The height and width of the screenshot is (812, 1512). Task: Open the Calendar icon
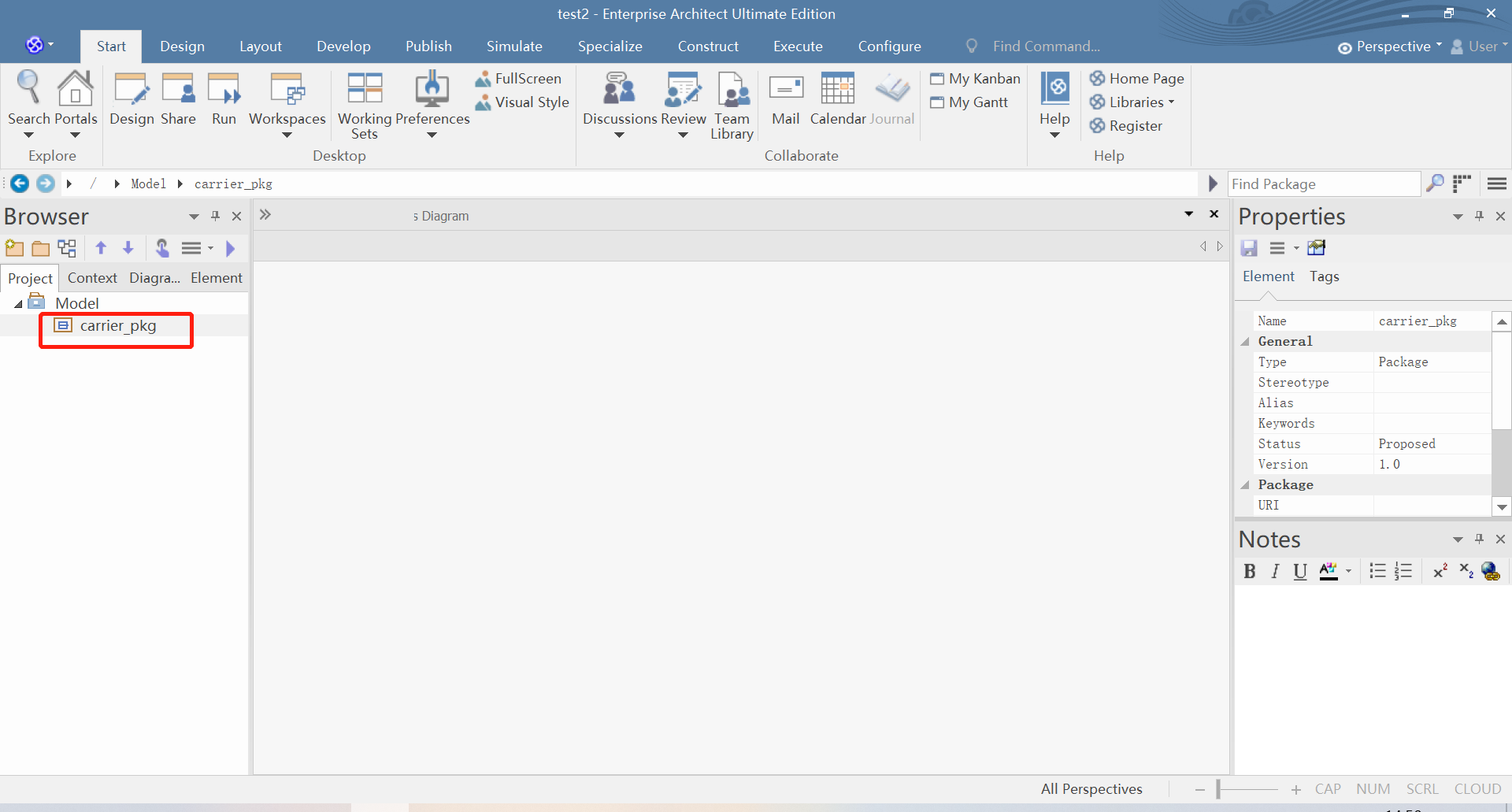[837, 88]
